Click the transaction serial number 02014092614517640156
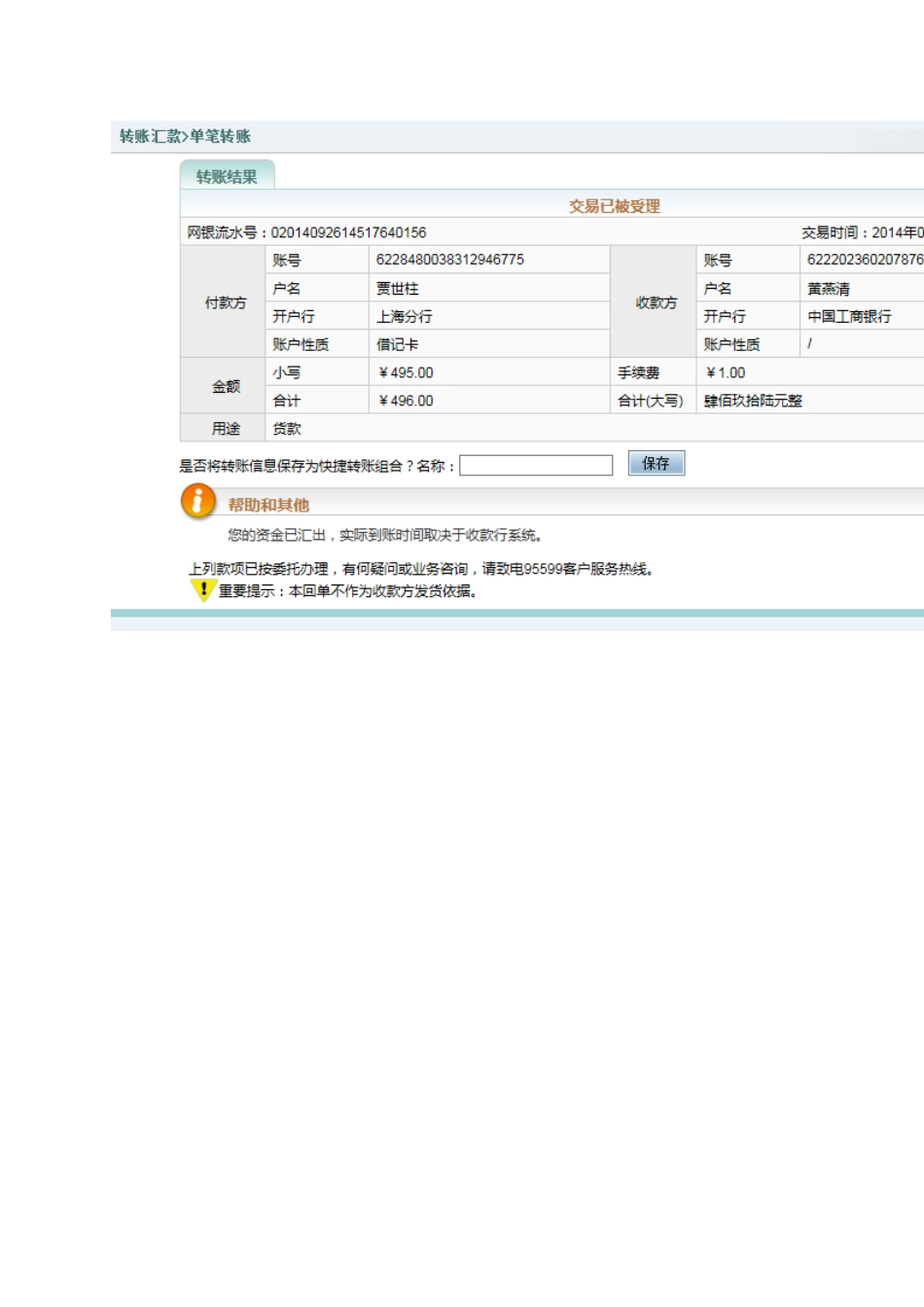Viewport: 924px width, 1307px height. pos(348,232)
